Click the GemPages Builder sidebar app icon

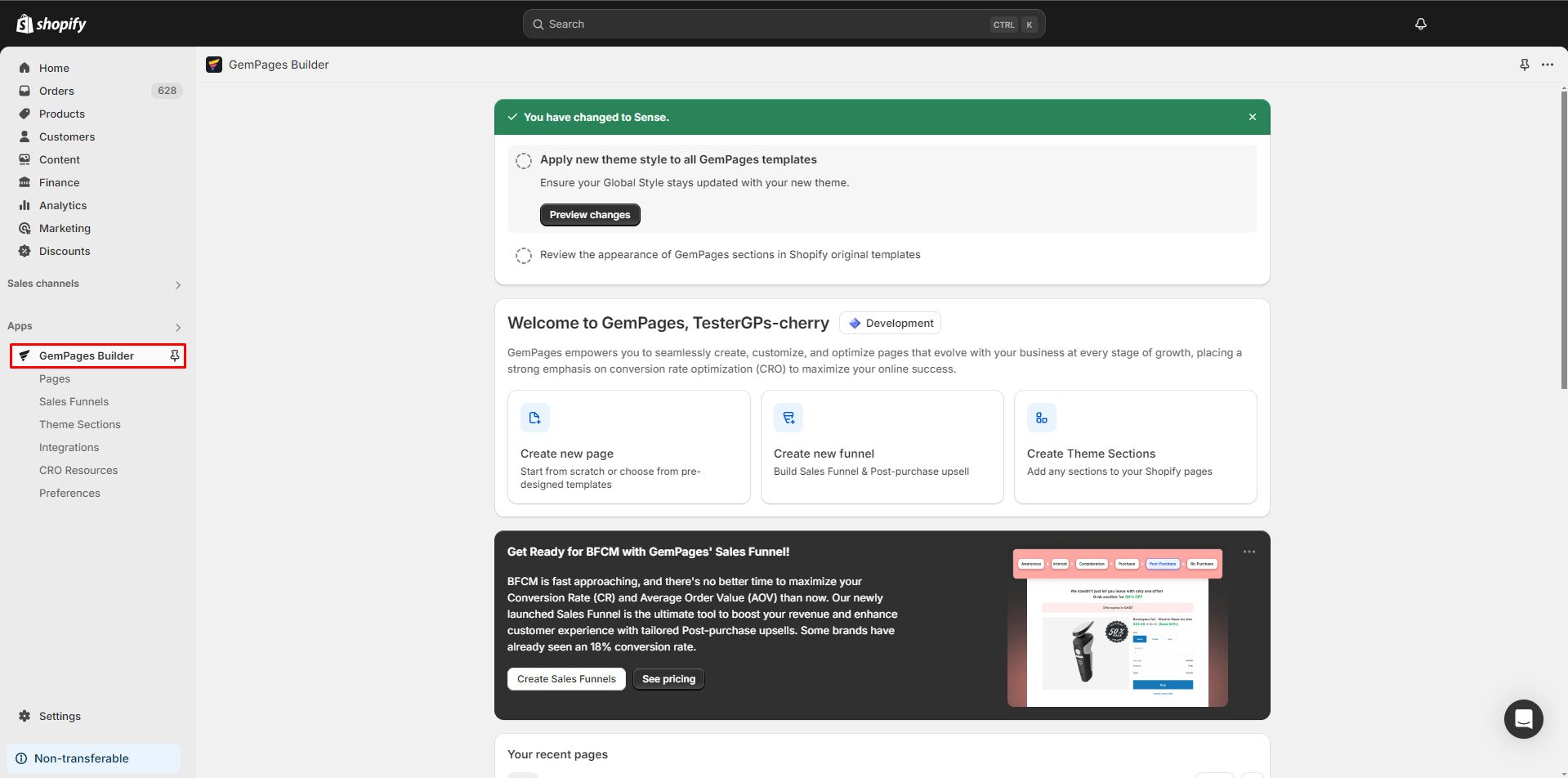coord(25,355)
